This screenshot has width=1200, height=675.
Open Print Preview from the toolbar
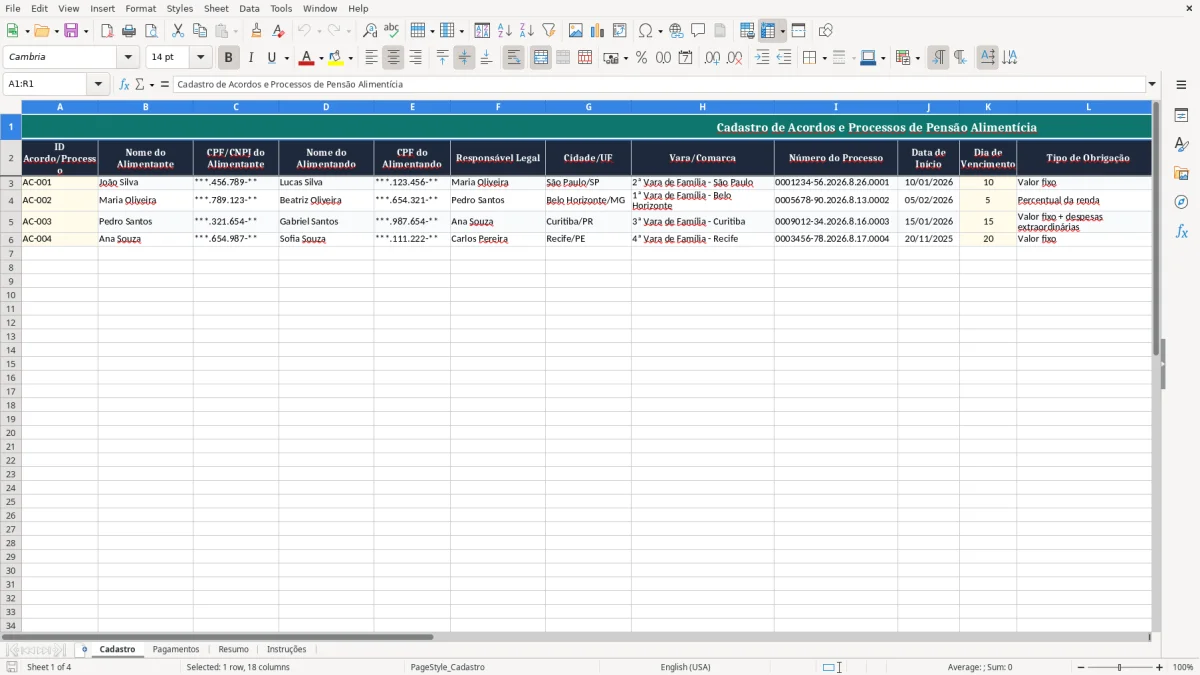point(151,31)
